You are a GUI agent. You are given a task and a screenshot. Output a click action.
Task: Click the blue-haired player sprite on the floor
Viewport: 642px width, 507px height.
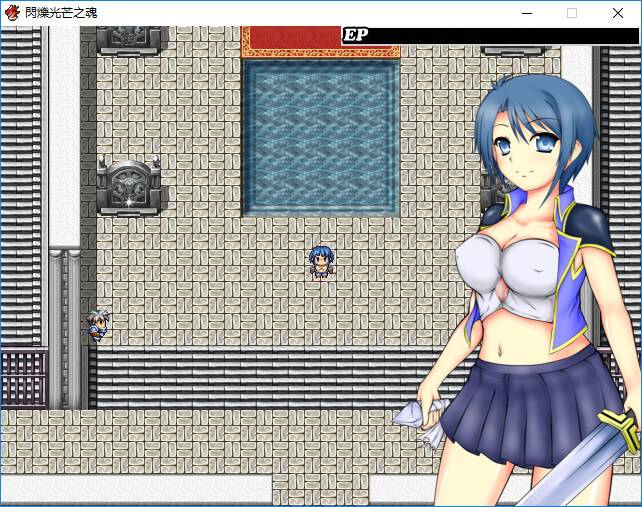click(320, 261)
